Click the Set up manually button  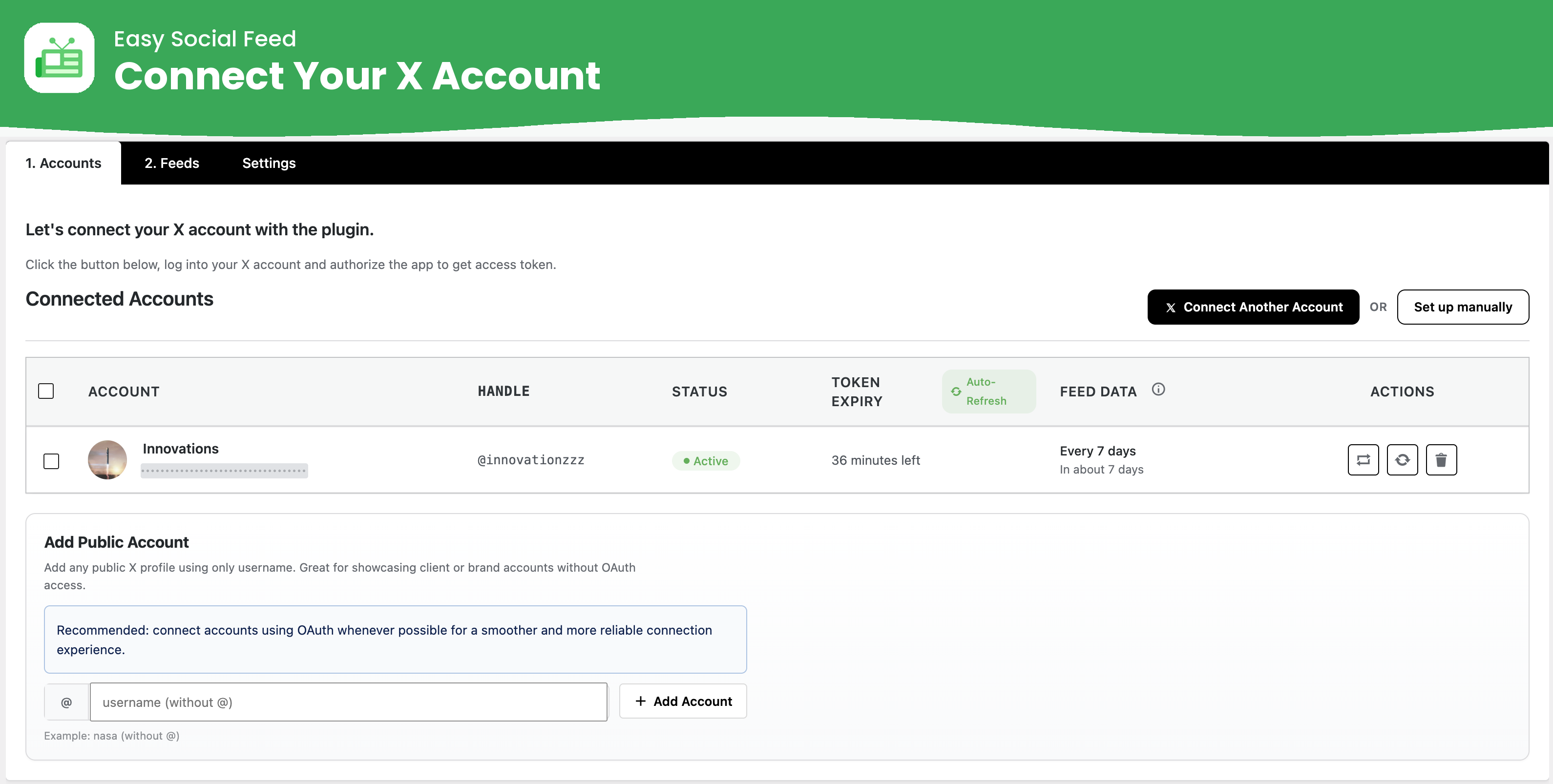tap(1463, 308)
